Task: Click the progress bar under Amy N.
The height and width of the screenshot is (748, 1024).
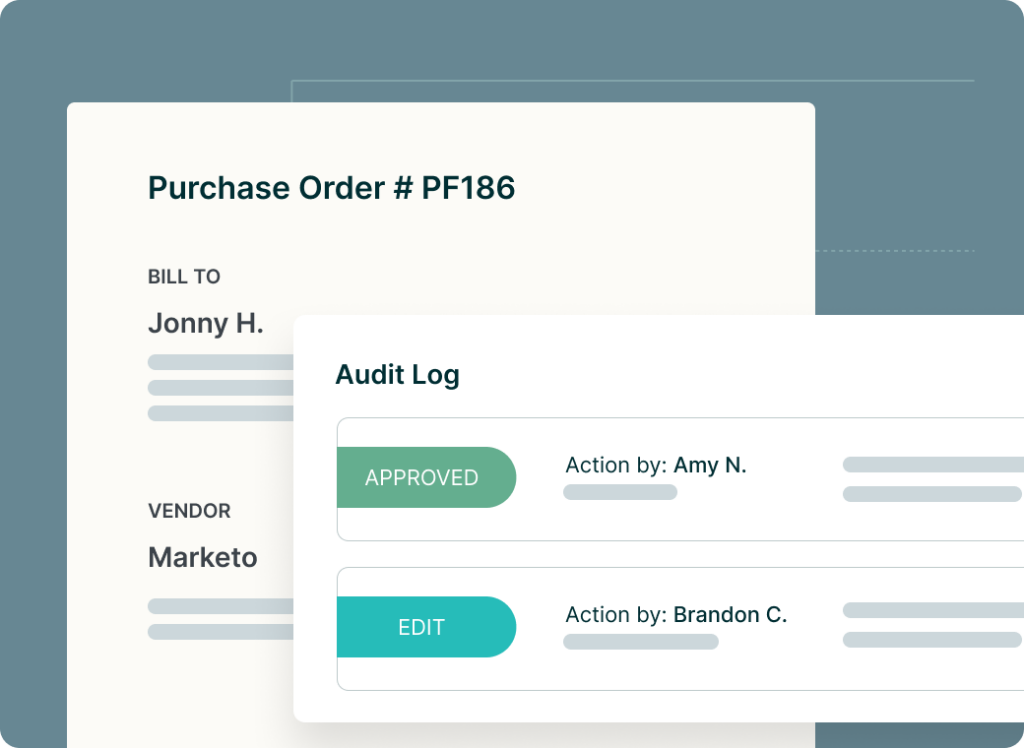Action: (x=620, y=491)
